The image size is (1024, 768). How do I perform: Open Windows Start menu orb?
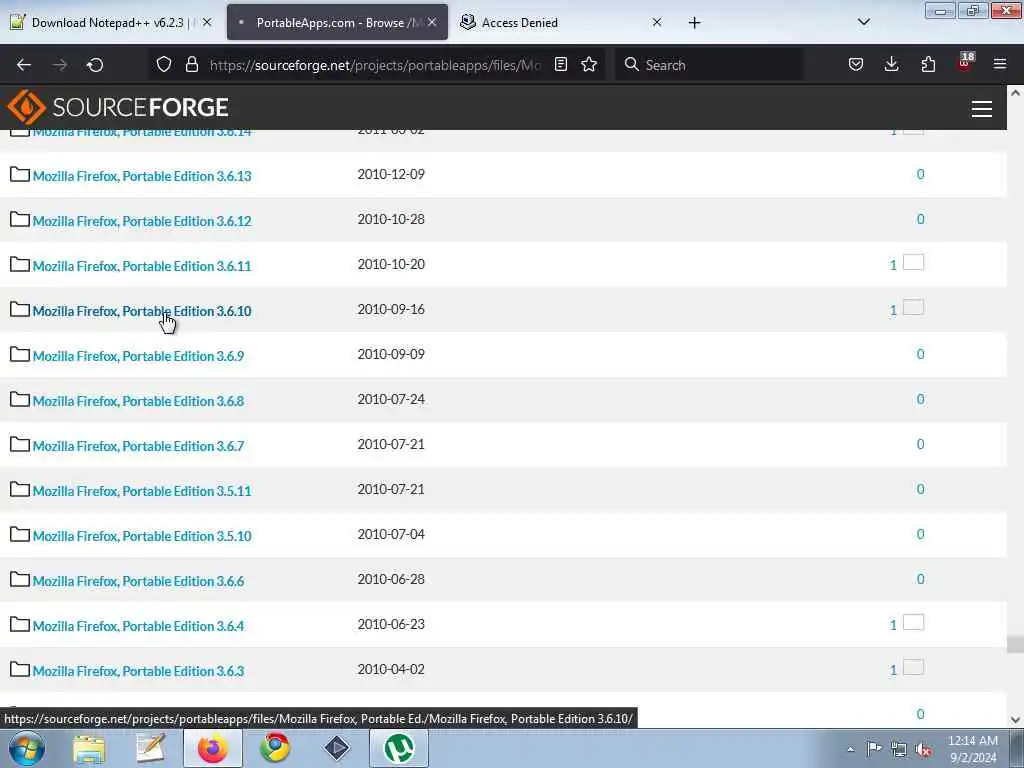click(27, 748)
